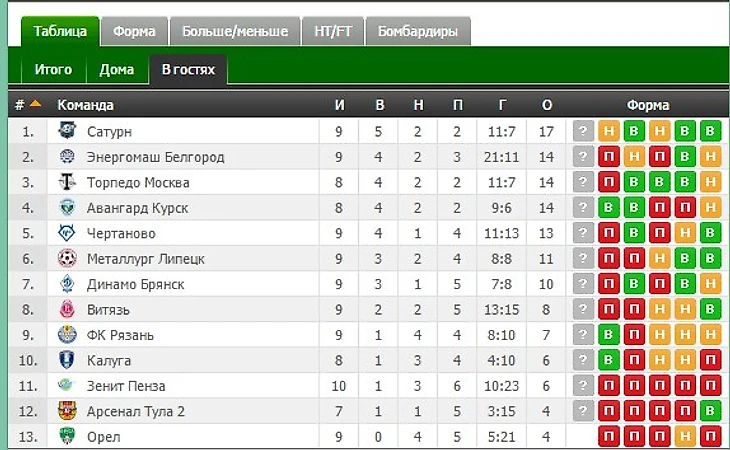Show the Дома home standings sub-tab
Image resolution: width=730 pixels, height=450 pixels.
click(x=117, y=70)
